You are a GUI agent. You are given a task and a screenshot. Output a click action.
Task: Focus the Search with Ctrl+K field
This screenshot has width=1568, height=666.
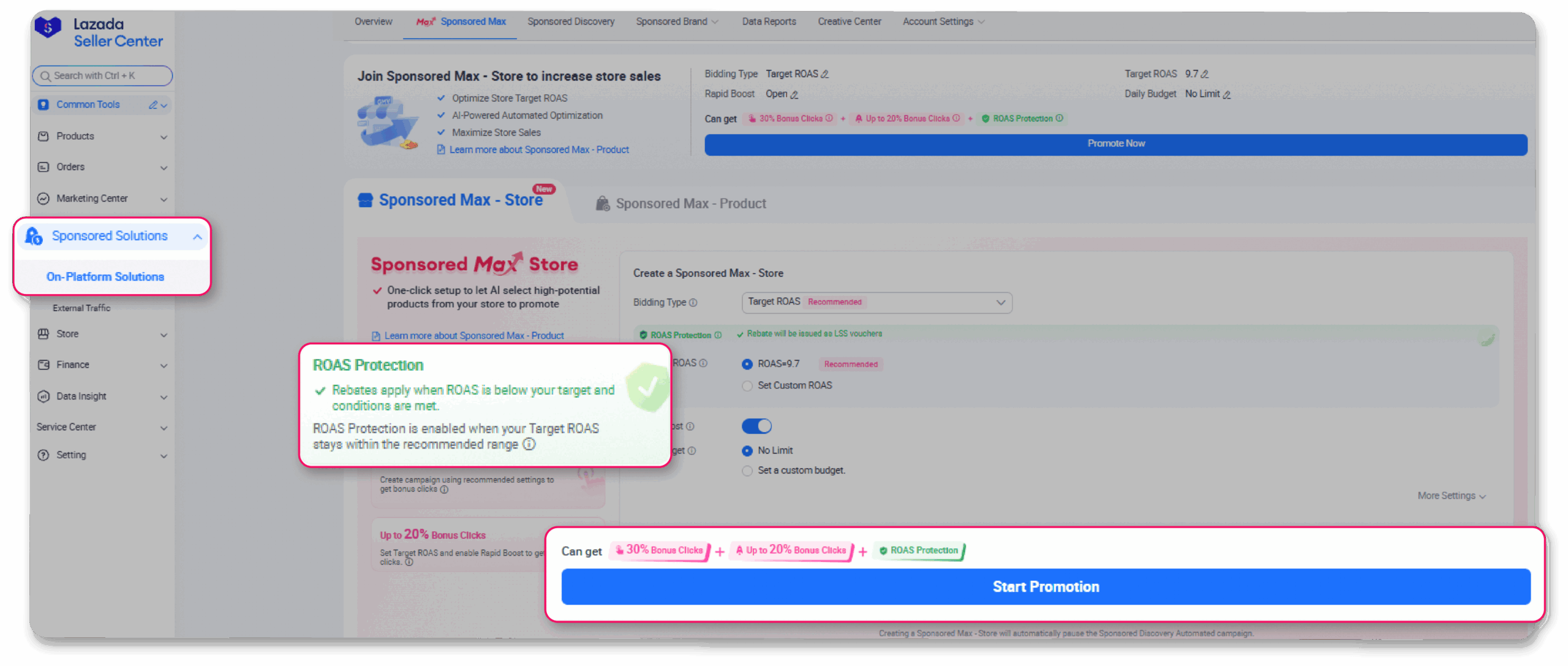pyautogui.click(x=102, y=76)
